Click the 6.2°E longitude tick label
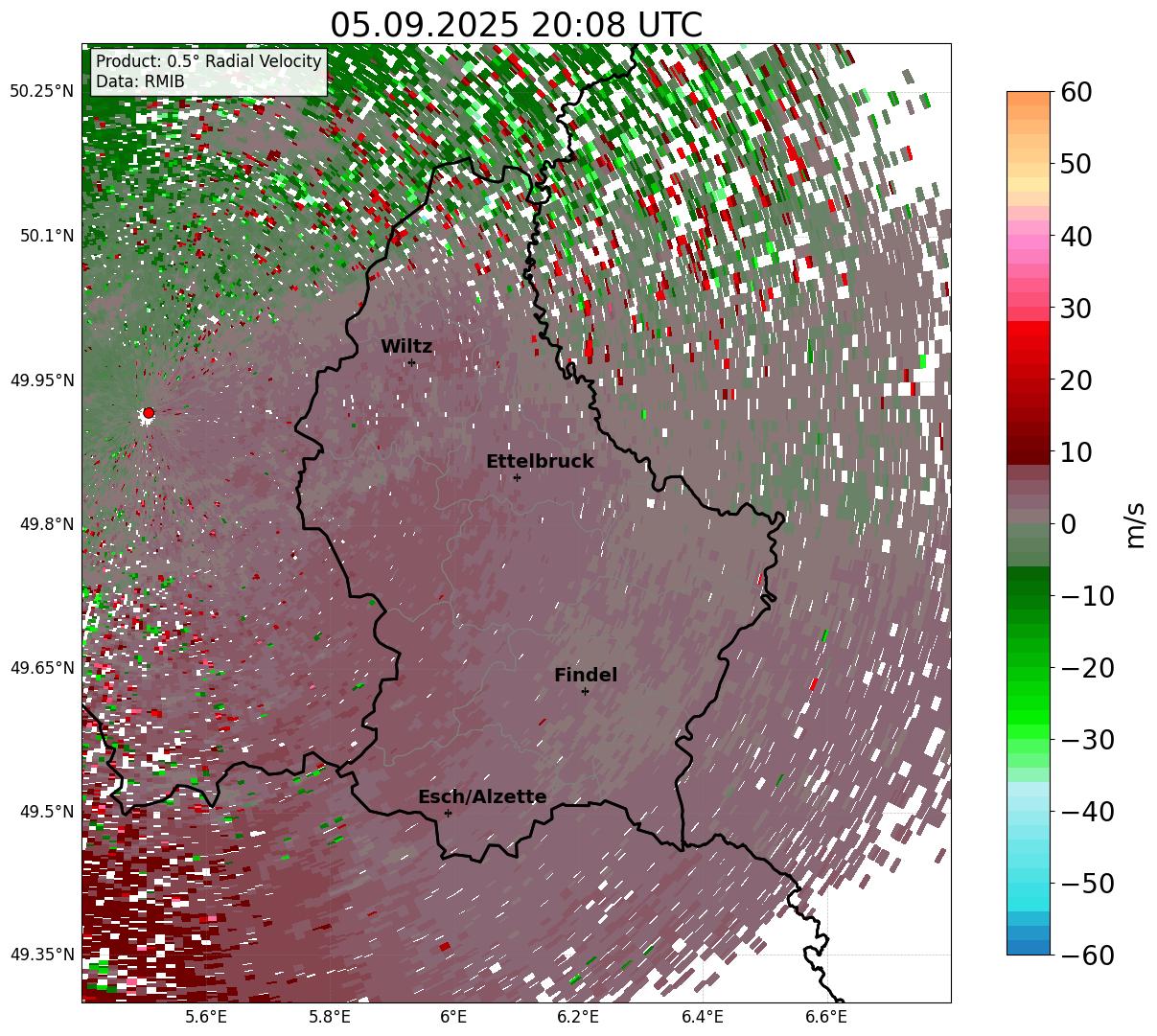 pos(579,1017)
